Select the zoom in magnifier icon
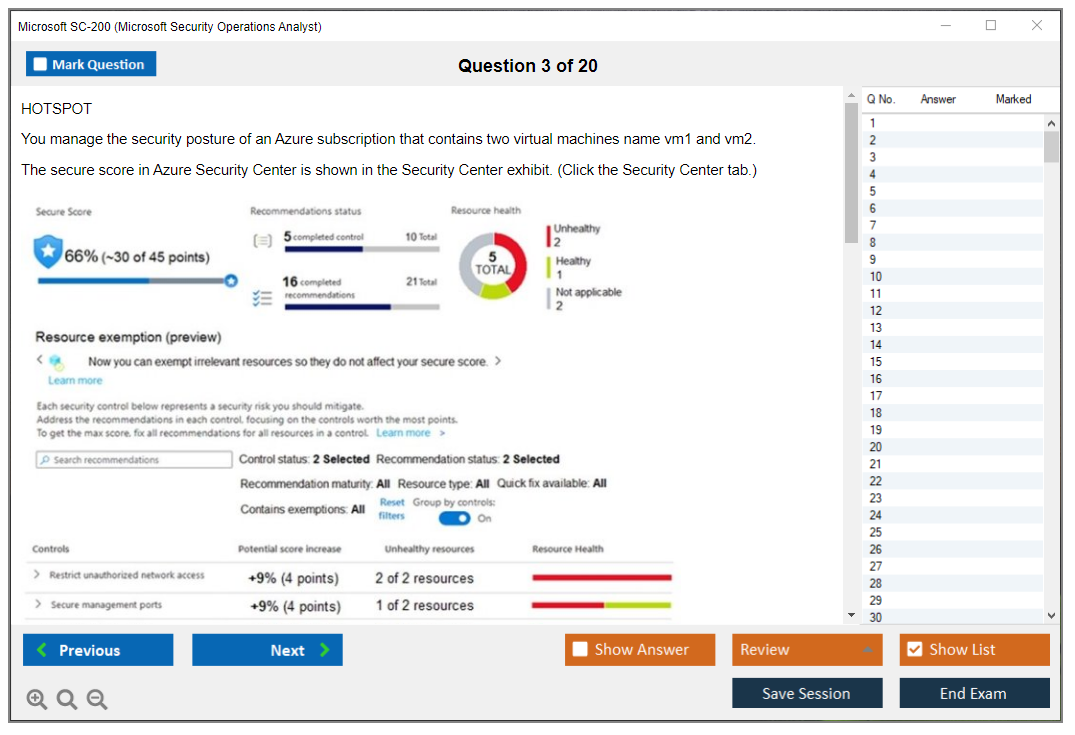Image resolution: width=1075 pixels, height=735 pixels. point(37,699)
